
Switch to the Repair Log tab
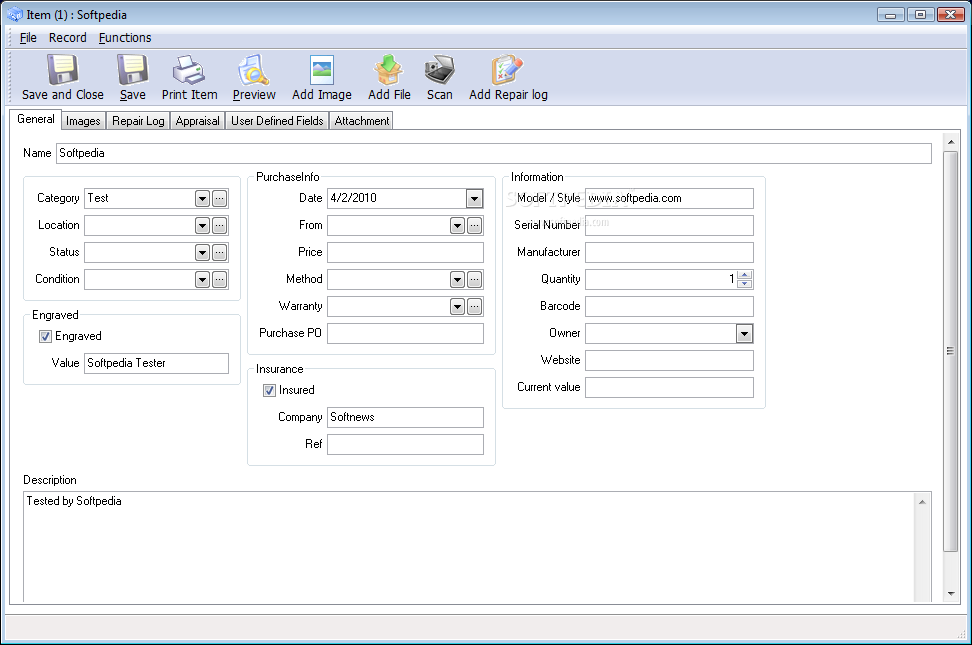pos(138,121)
